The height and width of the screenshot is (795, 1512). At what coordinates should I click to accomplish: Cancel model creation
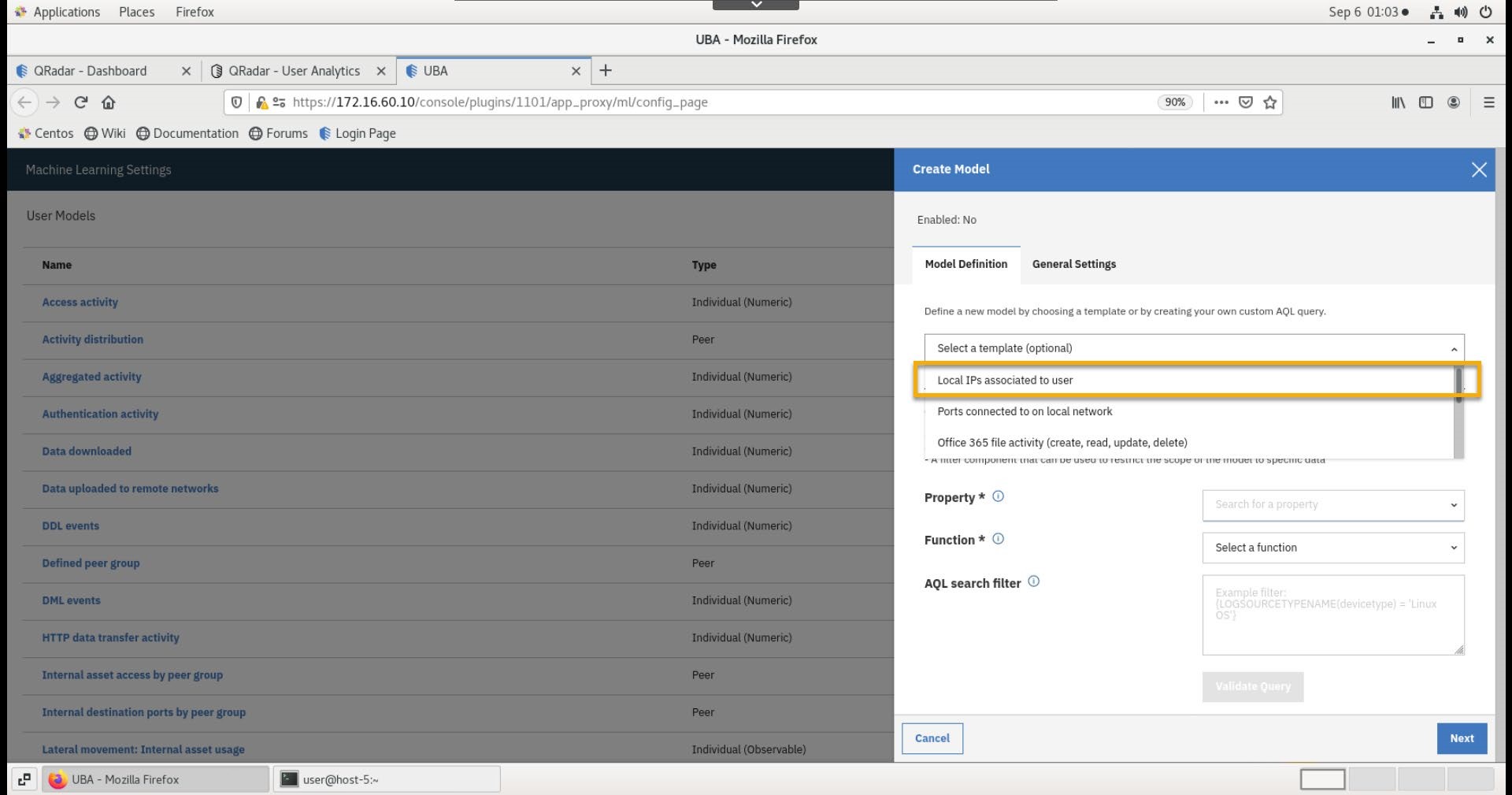point(932,738)
